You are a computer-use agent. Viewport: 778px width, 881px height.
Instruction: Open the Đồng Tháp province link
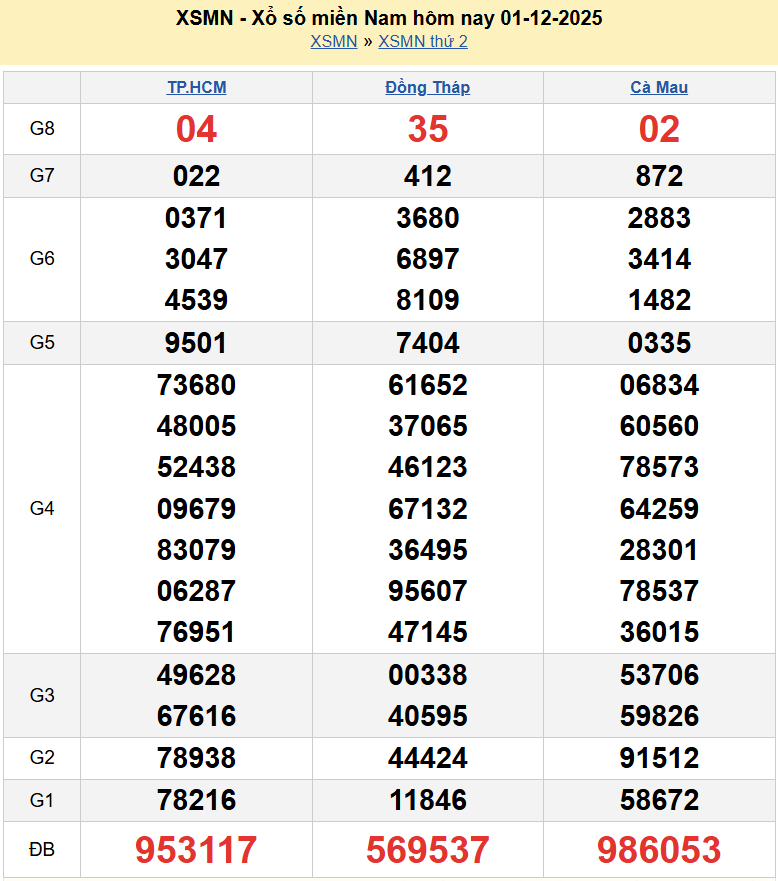pos(427,88)
